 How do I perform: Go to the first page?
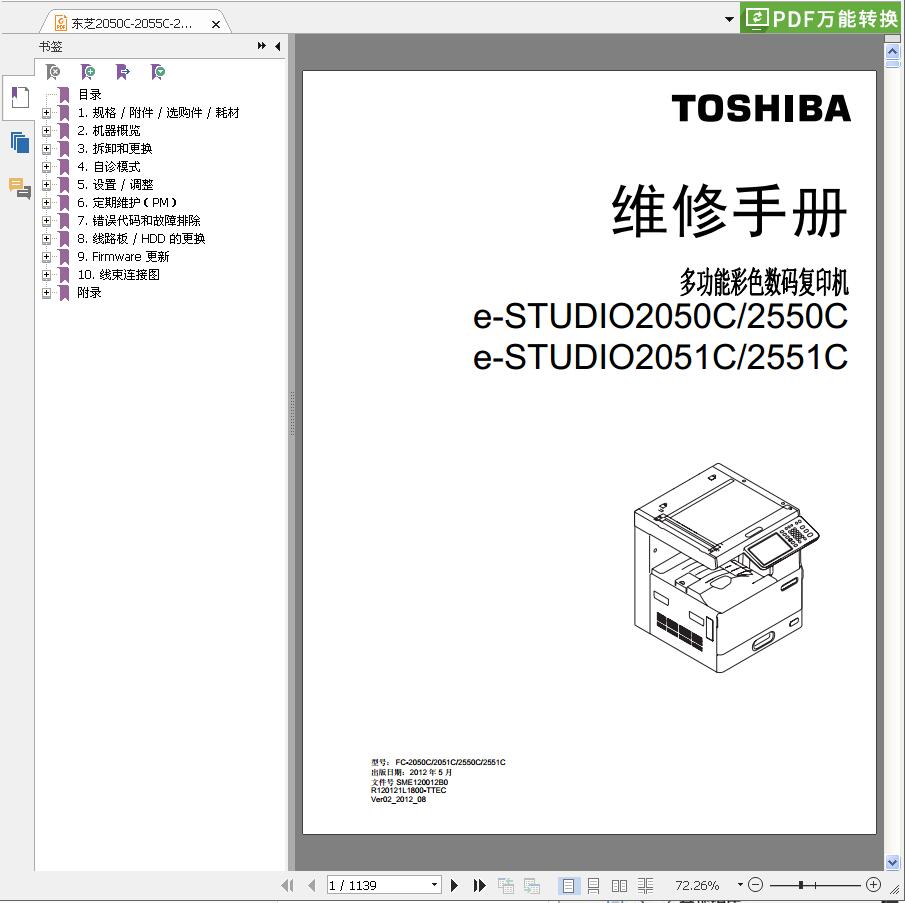click(287, 885)
